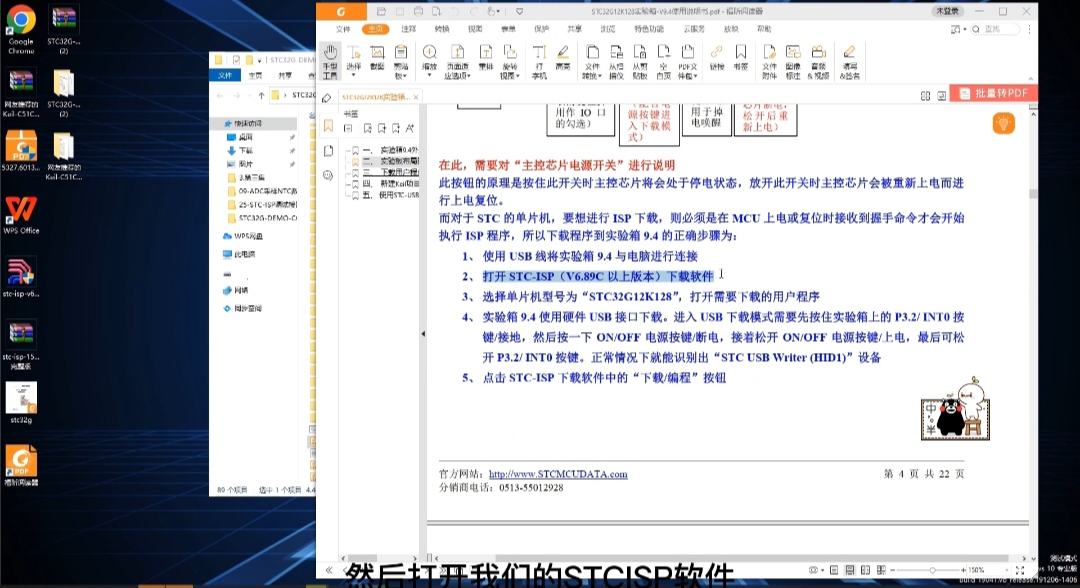Switch to the 保护 ribbon tab
The height and width of the screenshot is (588, 1080).
(x=541, y=29)
